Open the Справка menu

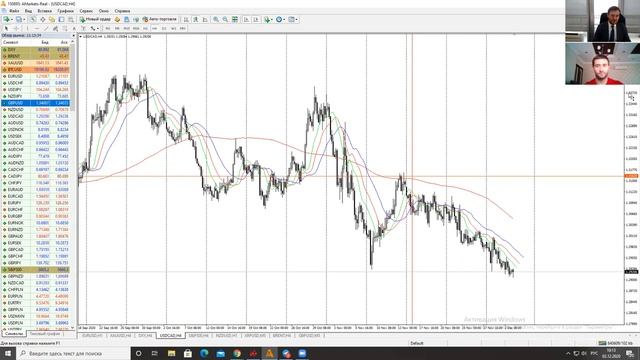pos(122,11)
